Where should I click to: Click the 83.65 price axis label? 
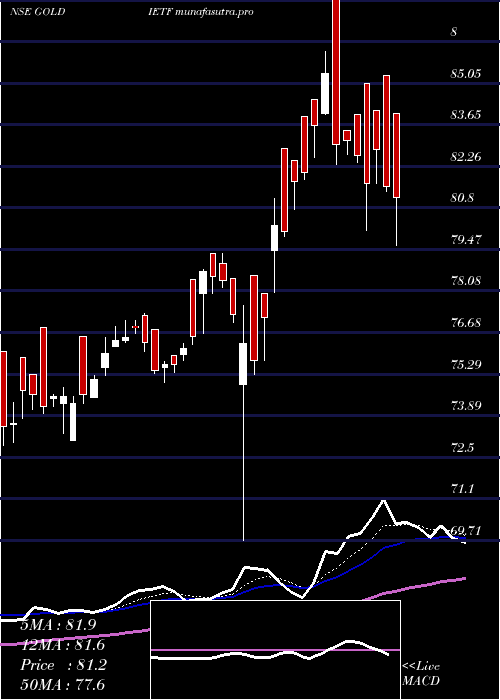[x=466, y=115]
